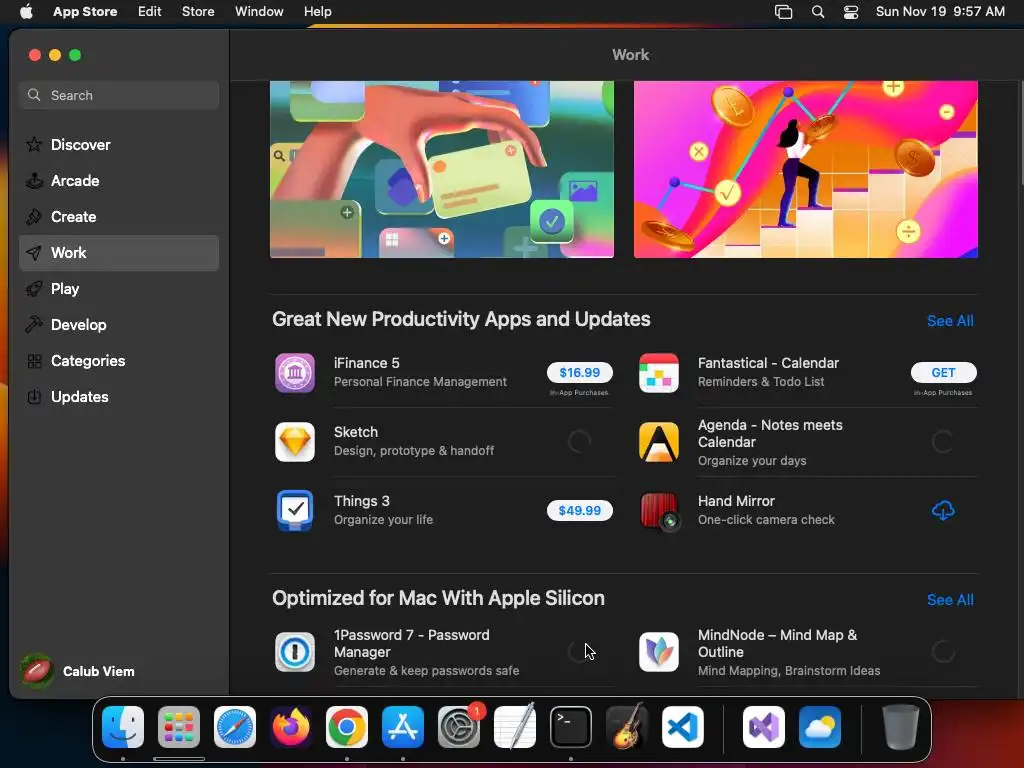Open Spotlight search in menu bar
This screenshot has width=1024, height=768.
818,12
